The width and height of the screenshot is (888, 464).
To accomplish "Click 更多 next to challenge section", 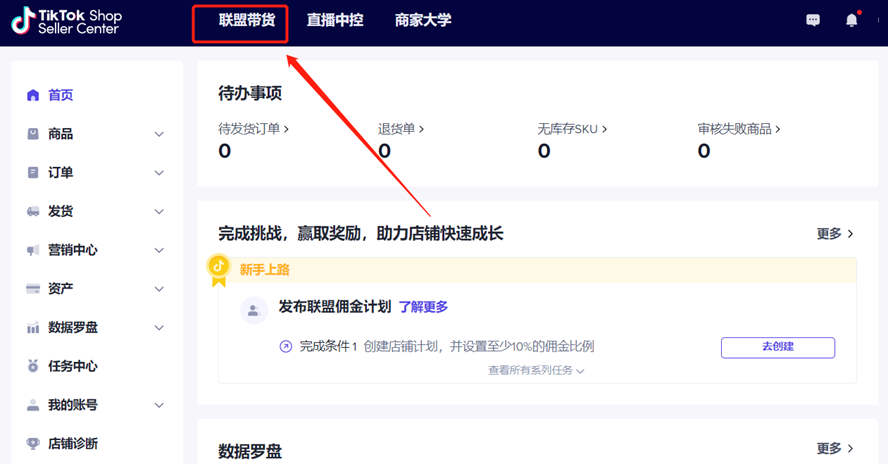I will [835, 233].
